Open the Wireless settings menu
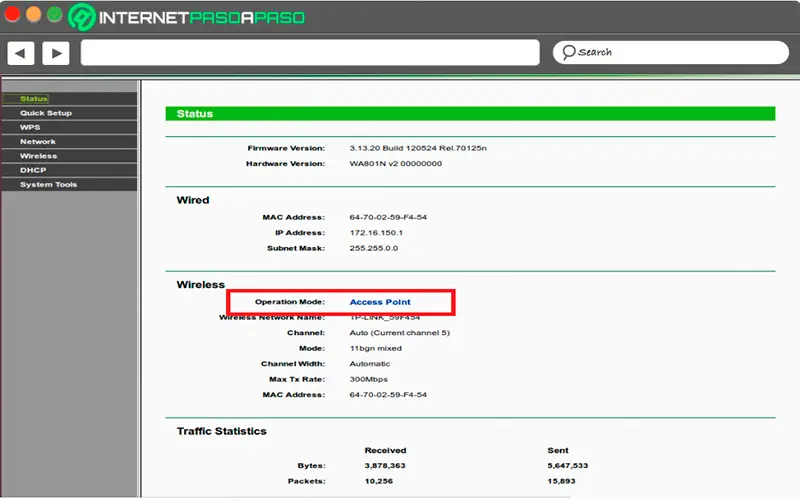 [x=69, y=156]
